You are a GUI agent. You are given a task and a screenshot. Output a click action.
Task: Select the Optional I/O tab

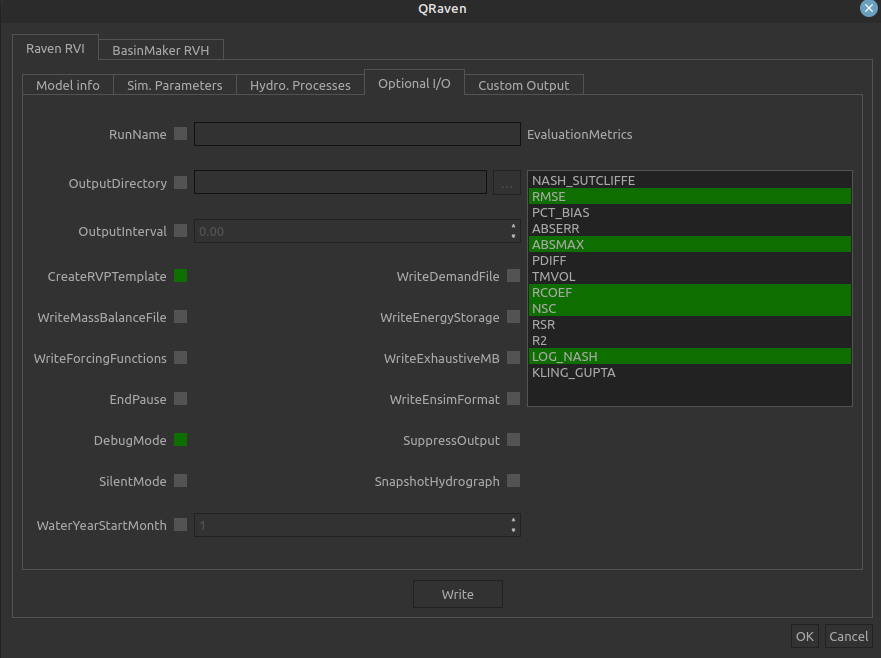(414, 83)
